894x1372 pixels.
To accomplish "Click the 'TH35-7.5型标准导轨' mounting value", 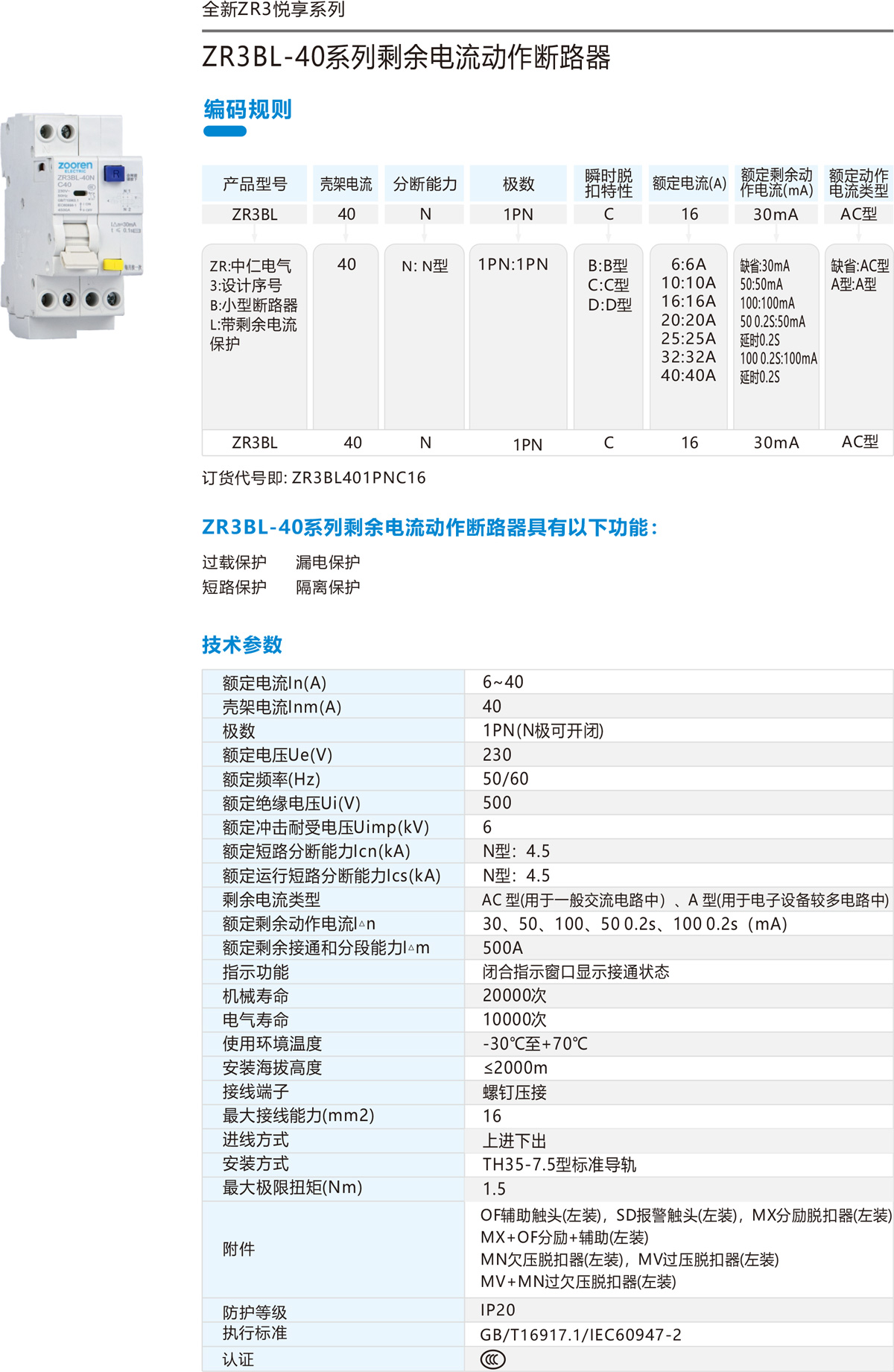I will 559,1165.
